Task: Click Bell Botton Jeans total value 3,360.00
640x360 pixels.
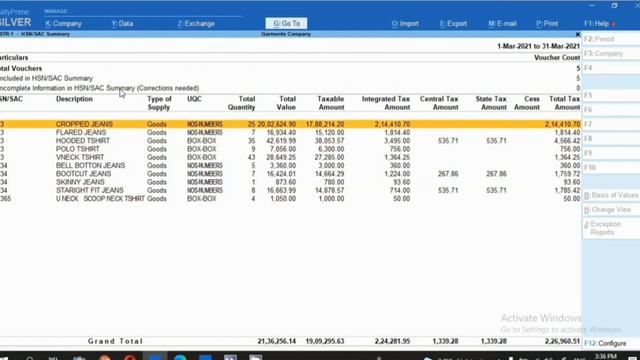Action: point(282,166)
